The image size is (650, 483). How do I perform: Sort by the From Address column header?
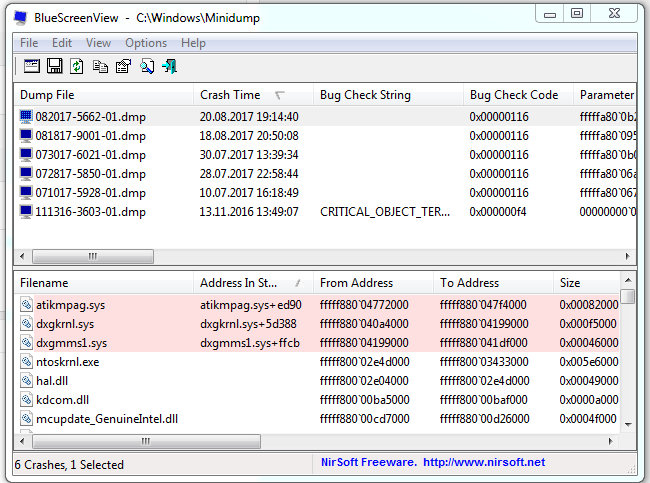(373, 283)
